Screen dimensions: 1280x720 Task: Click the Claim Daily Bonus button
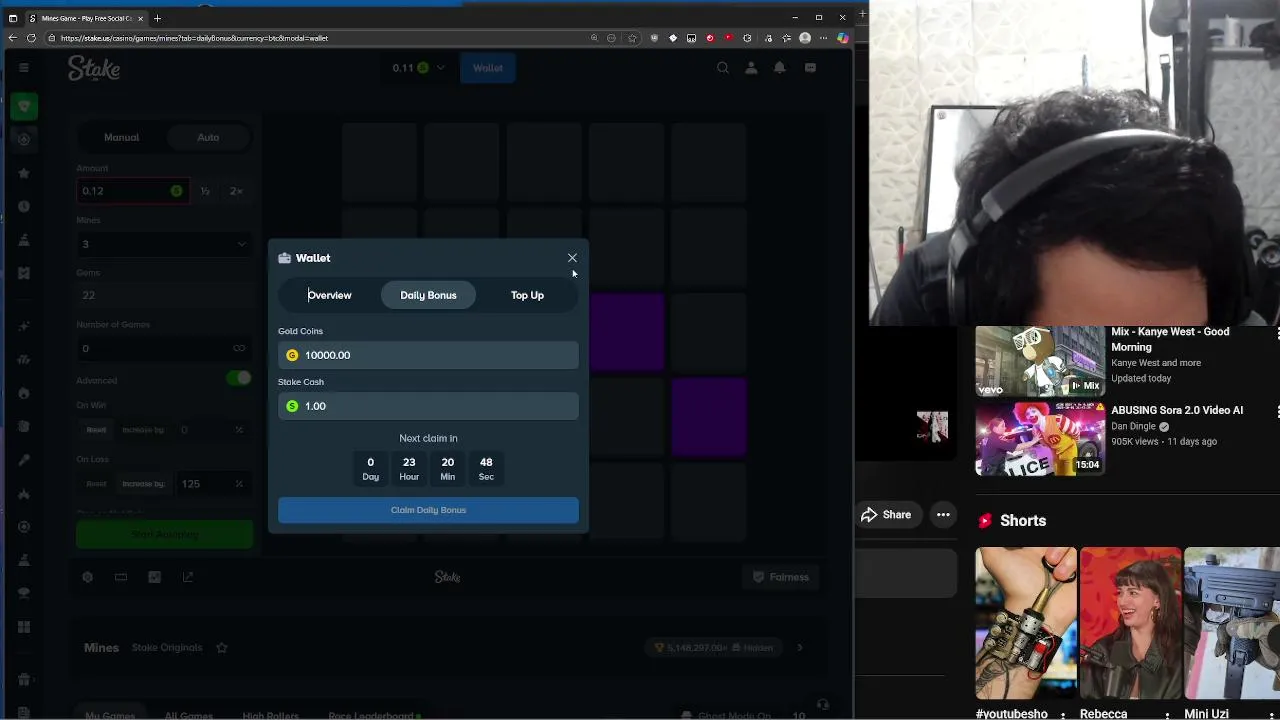pos(428,510)
